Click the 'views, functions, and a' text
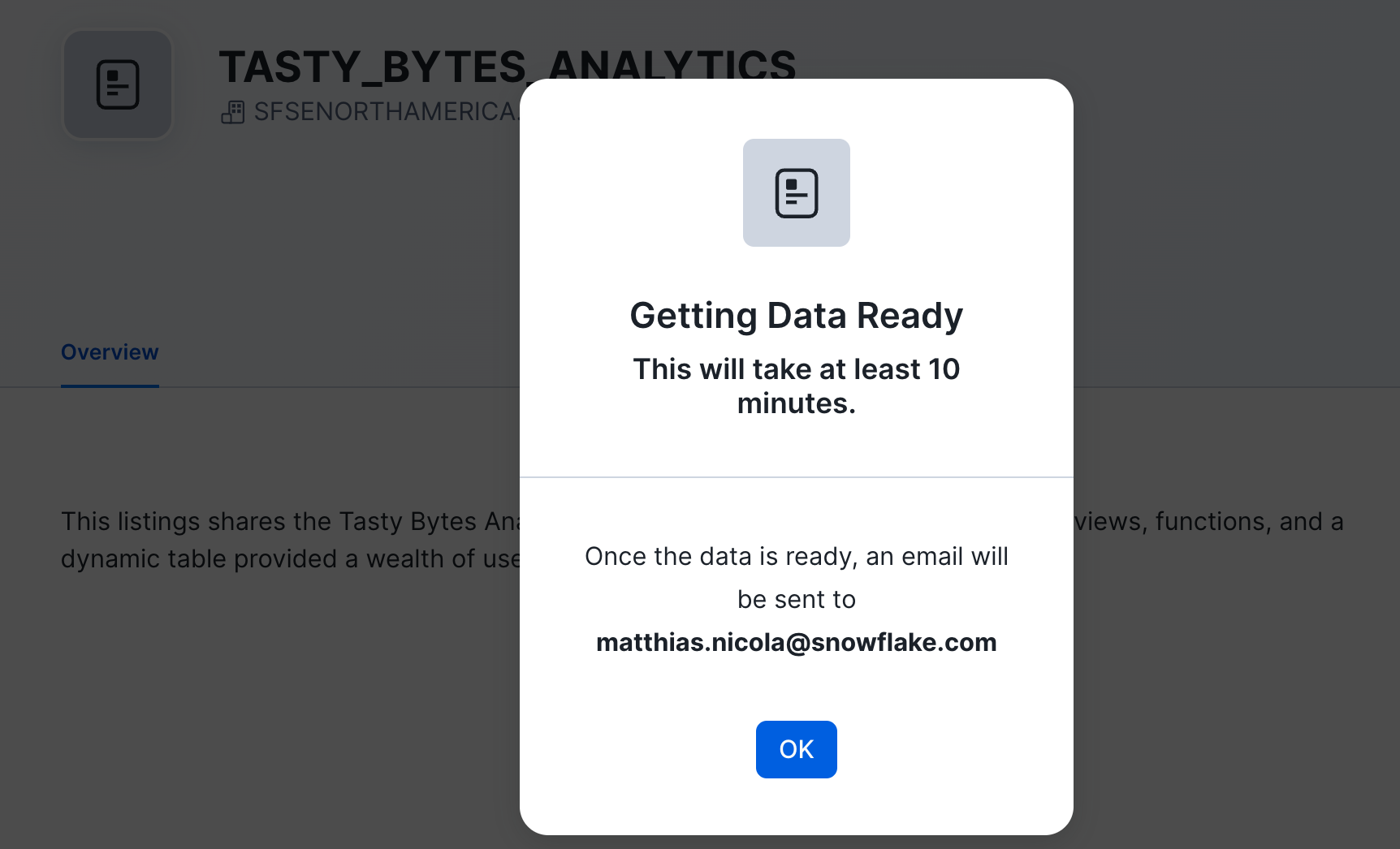Screen dimensions: 1400x849 pyautogui.click(x=1208, y=521)
